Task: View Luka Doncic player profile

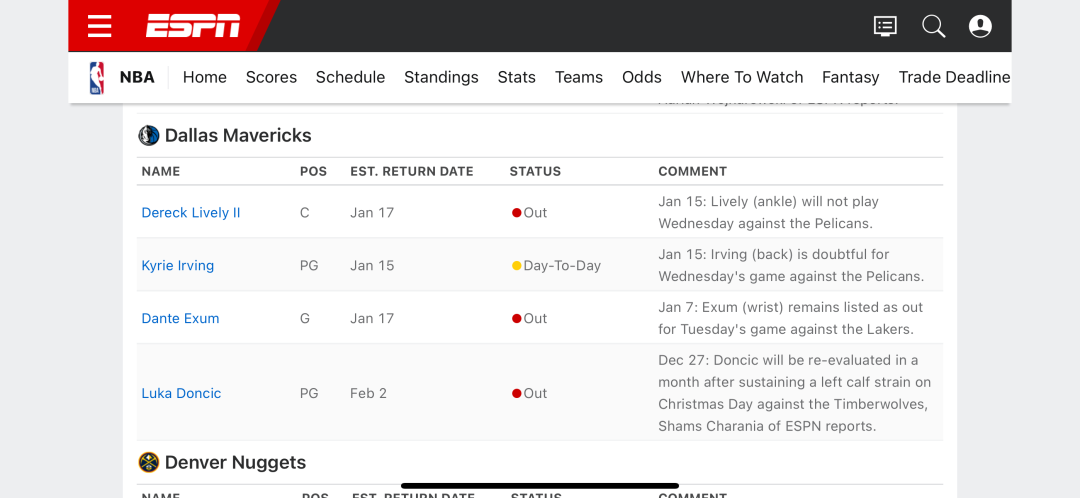Action: coord(181,393)
